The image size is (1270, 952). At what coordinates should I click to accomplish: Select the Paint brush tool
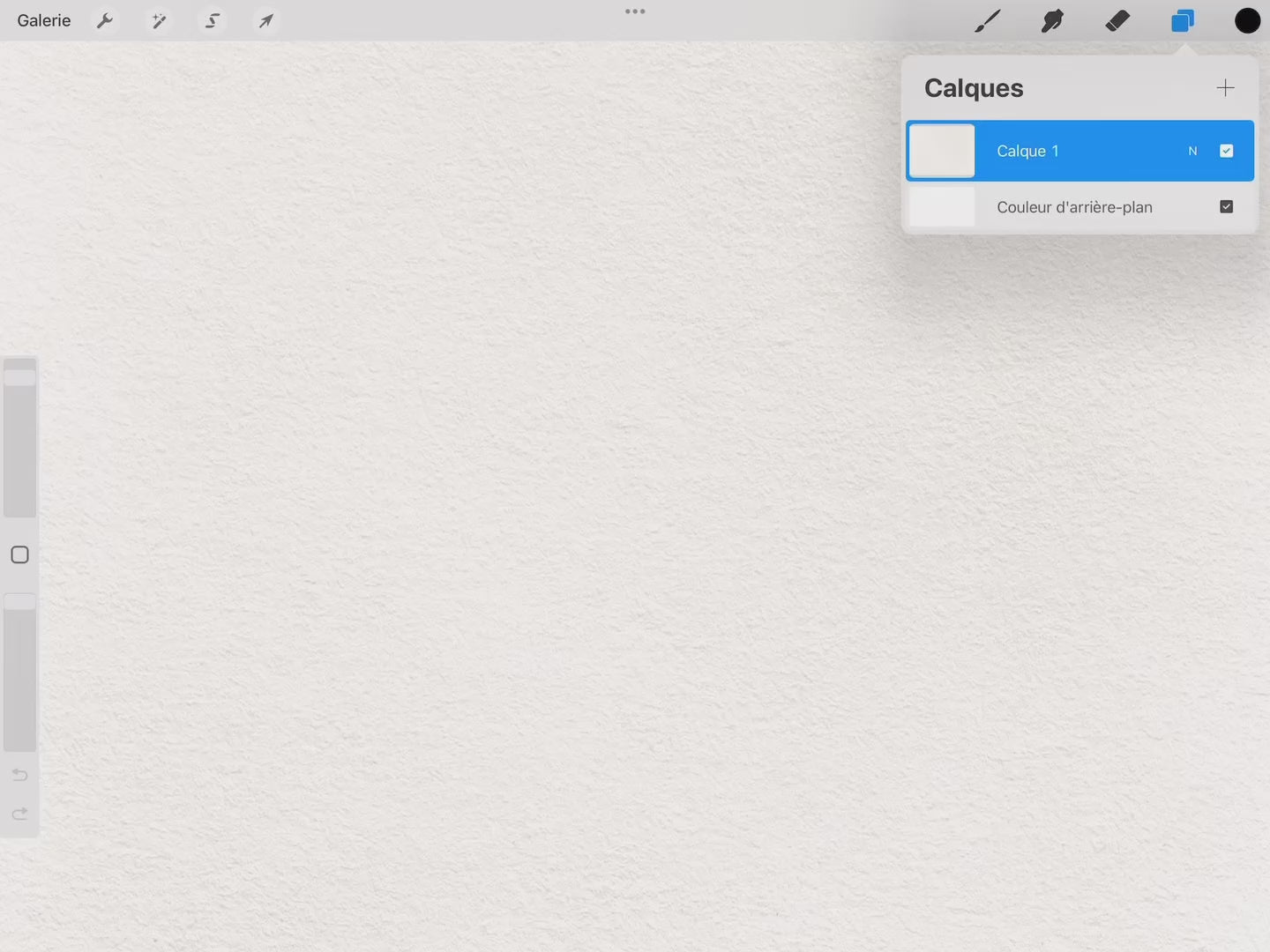[x=987, y=20]
